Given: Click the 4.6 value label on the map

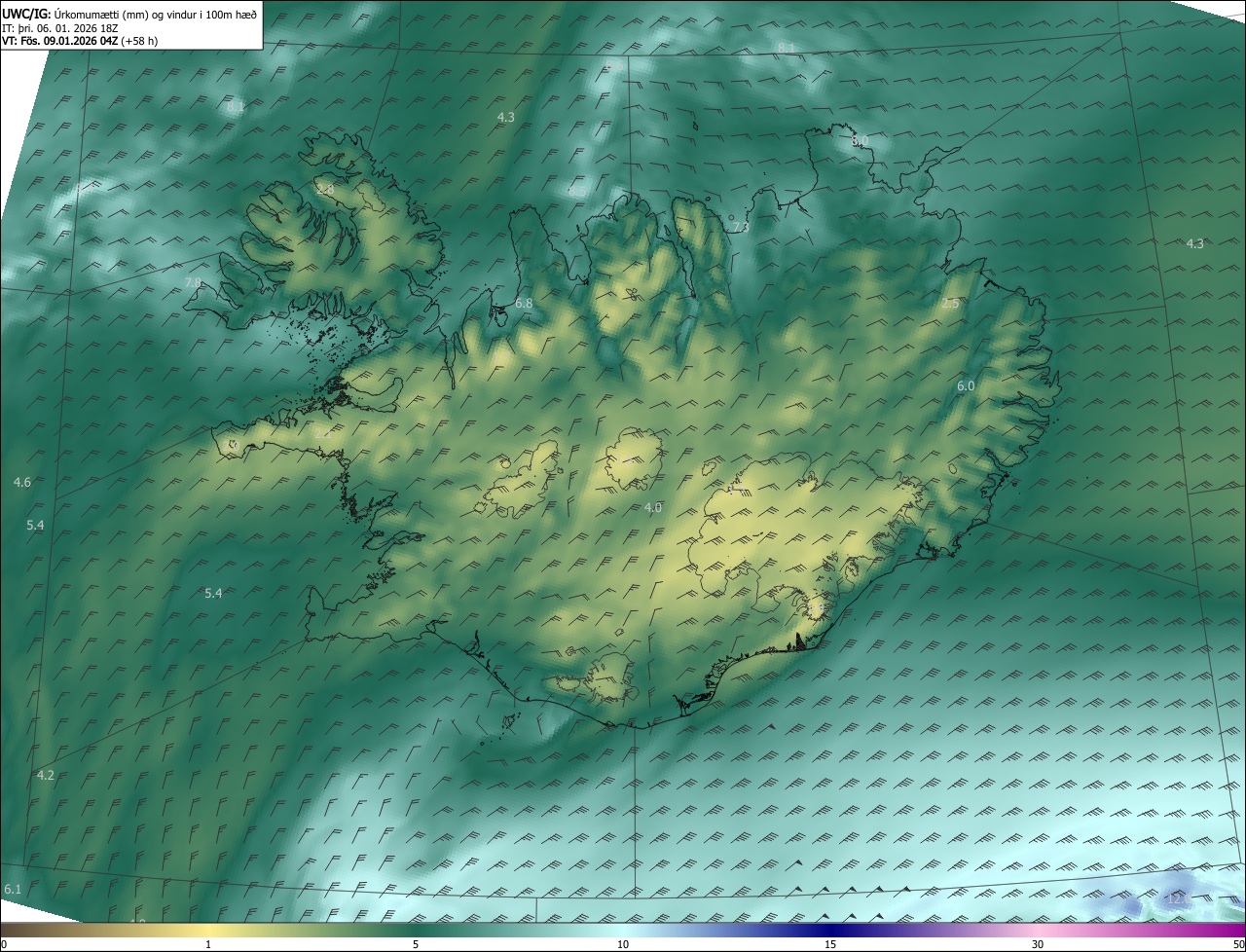Looking at the screenshot, I should pos(22,482).
